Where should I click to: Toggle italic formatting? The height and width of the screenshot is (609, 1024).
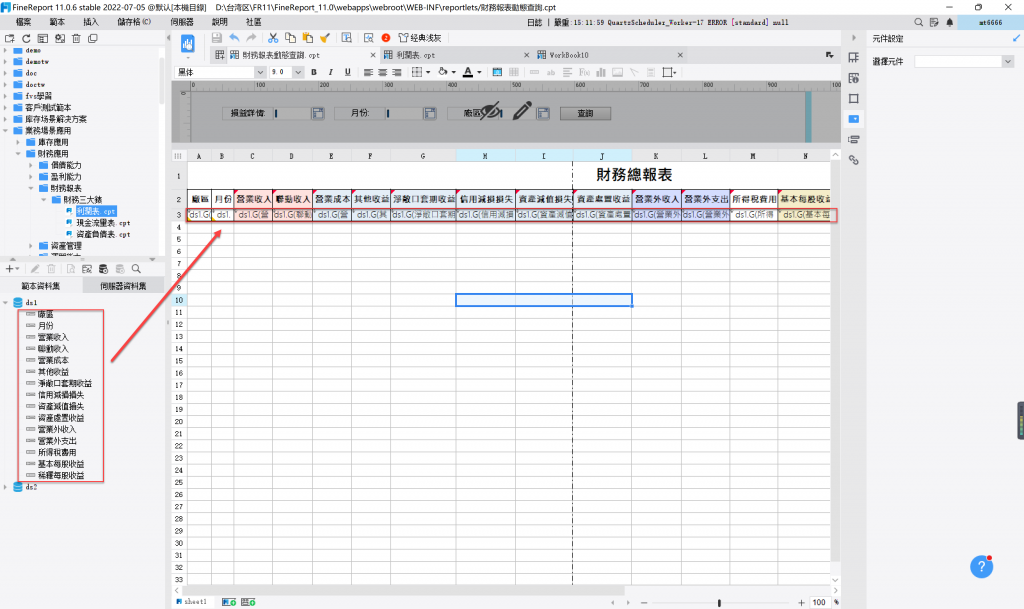point(330,72)
